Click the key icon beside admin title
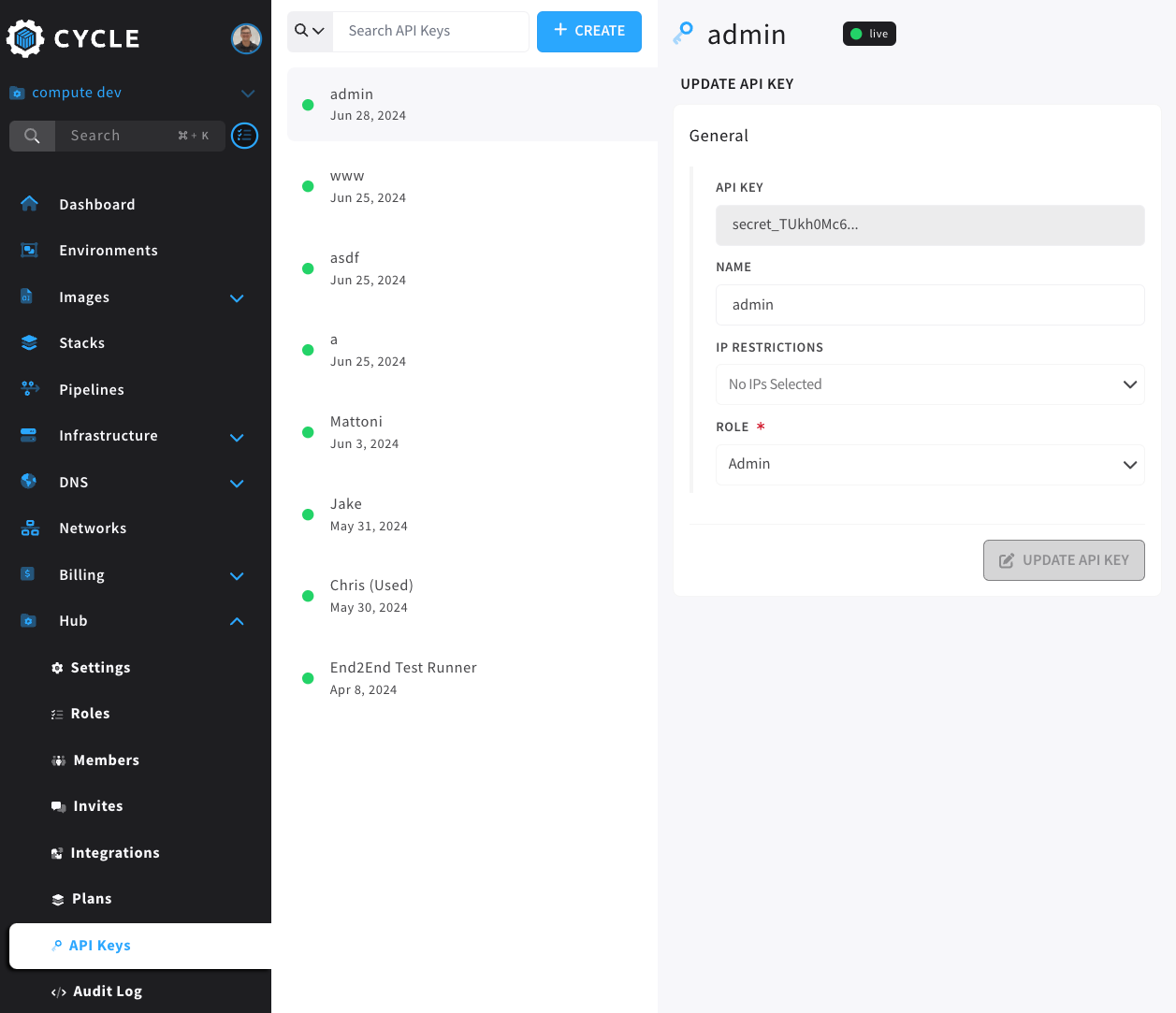Image resolution: width=1176 pixels, height=1013 pixels. [x=684, y=34]
